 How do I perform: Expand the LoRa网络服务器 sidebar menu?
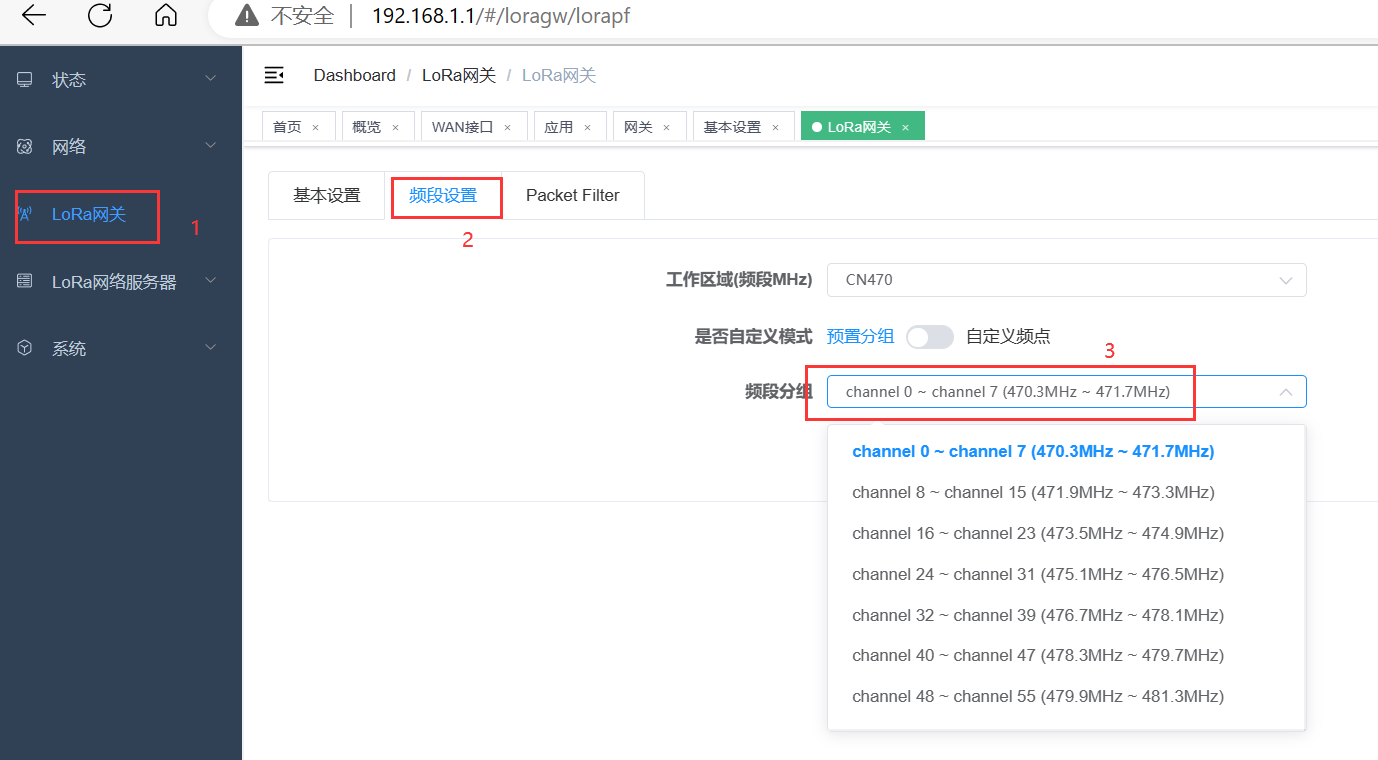pos(210,281)
